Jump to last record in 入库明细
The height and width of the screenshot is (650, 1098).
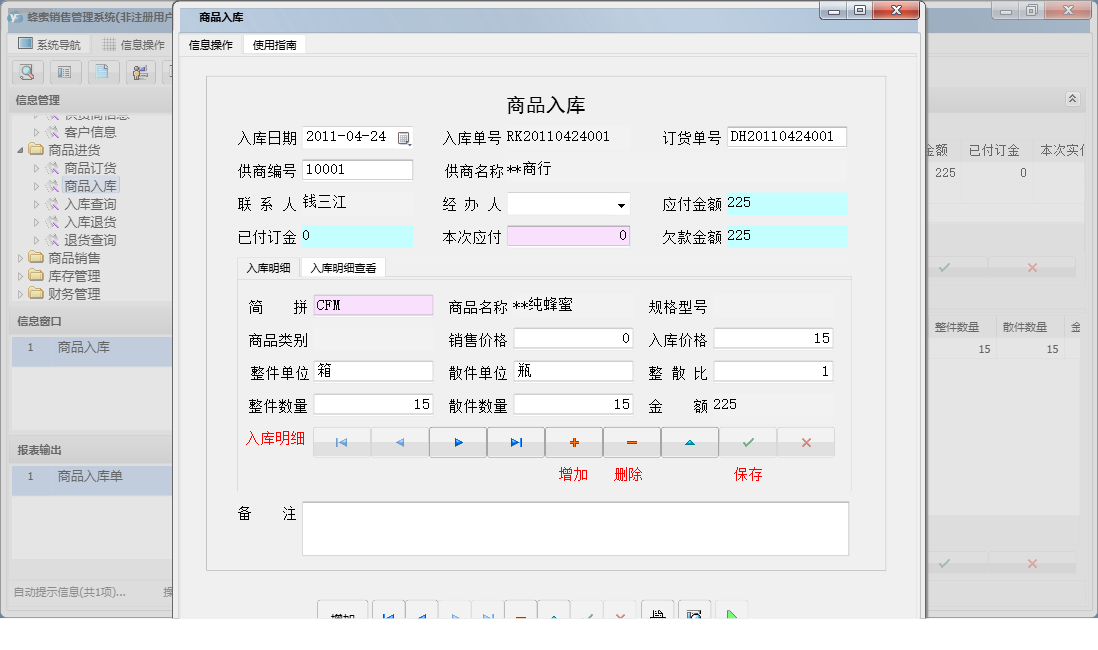[515, 441]
